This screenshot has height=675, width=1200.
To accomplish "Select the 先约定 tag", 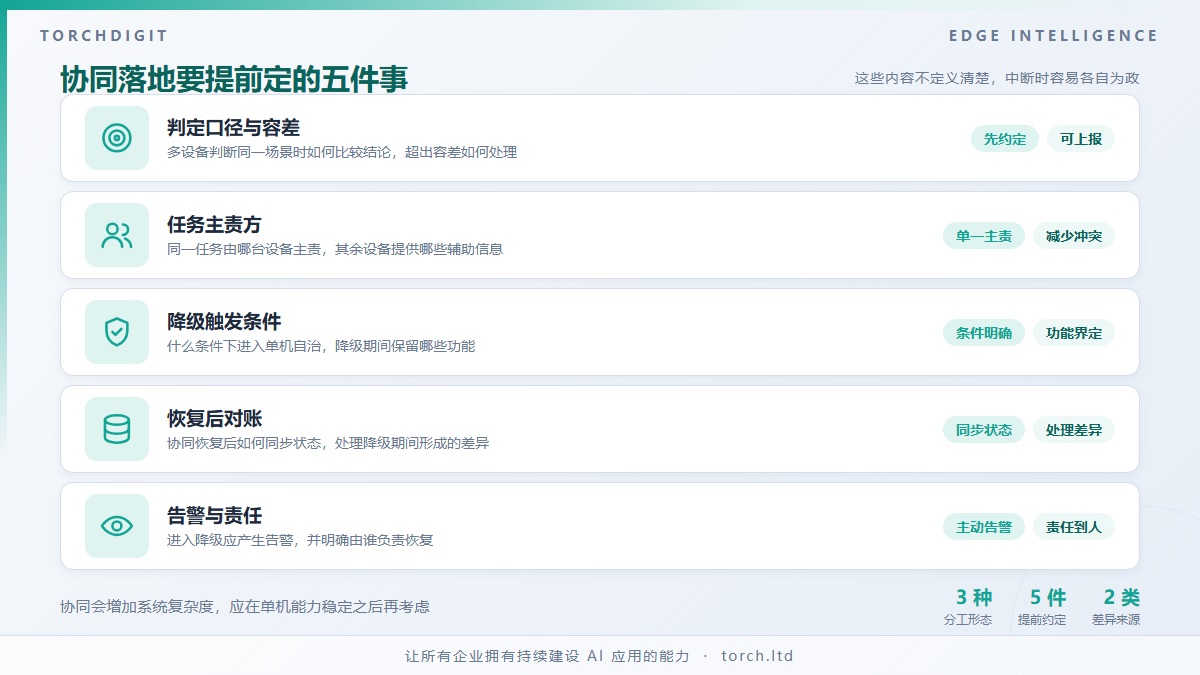I will (1005, 139).
